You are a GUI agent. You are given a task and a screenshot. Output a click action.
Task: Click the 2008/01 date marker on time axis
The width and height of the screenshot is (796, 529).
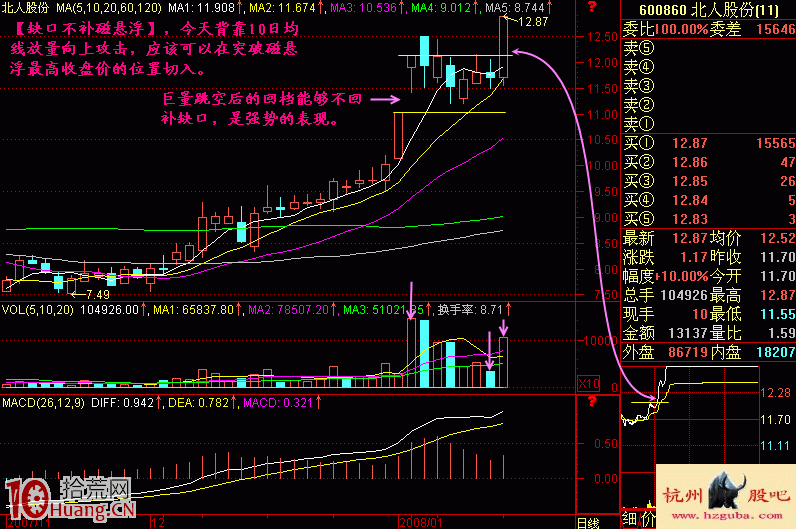(x=421, y=522)
